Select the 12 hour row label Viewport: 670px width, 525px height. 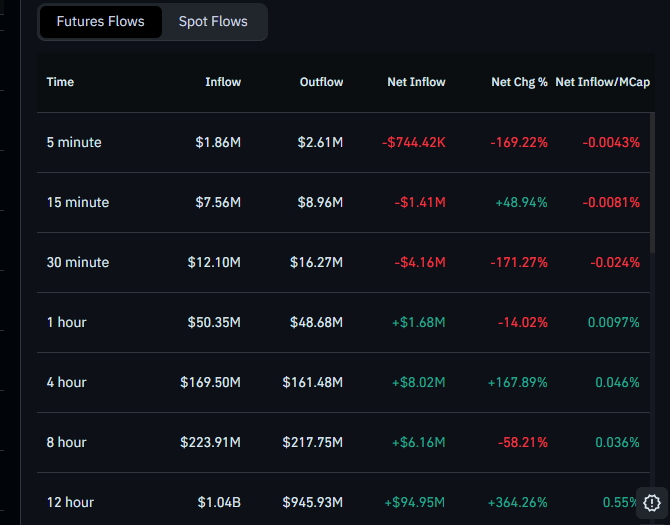coord(70,502)
